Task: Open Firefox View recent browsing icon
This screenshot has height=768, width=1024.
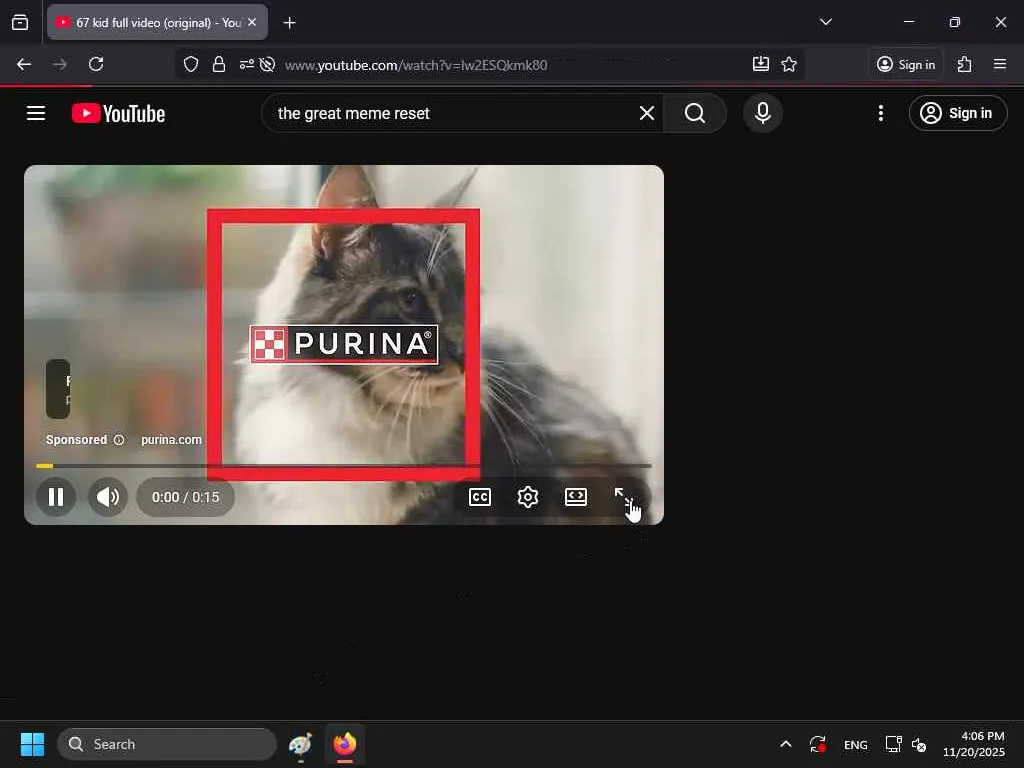Action: pos(20,22)
